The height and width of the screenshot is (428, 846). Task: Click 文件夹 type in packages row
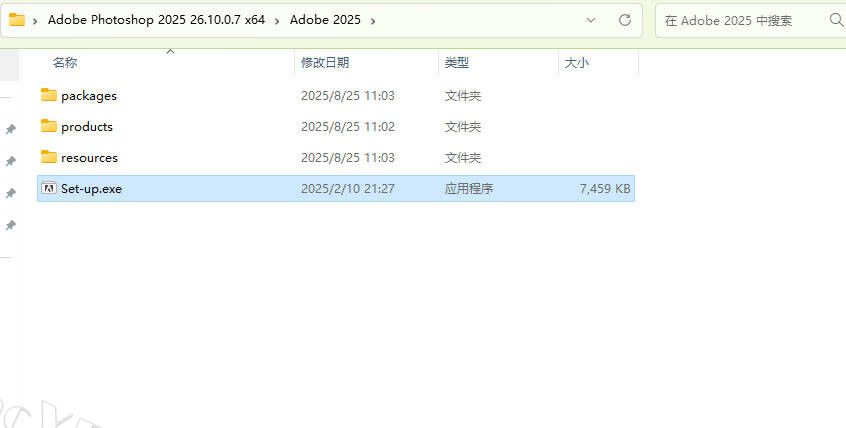(x=463, y=96)
